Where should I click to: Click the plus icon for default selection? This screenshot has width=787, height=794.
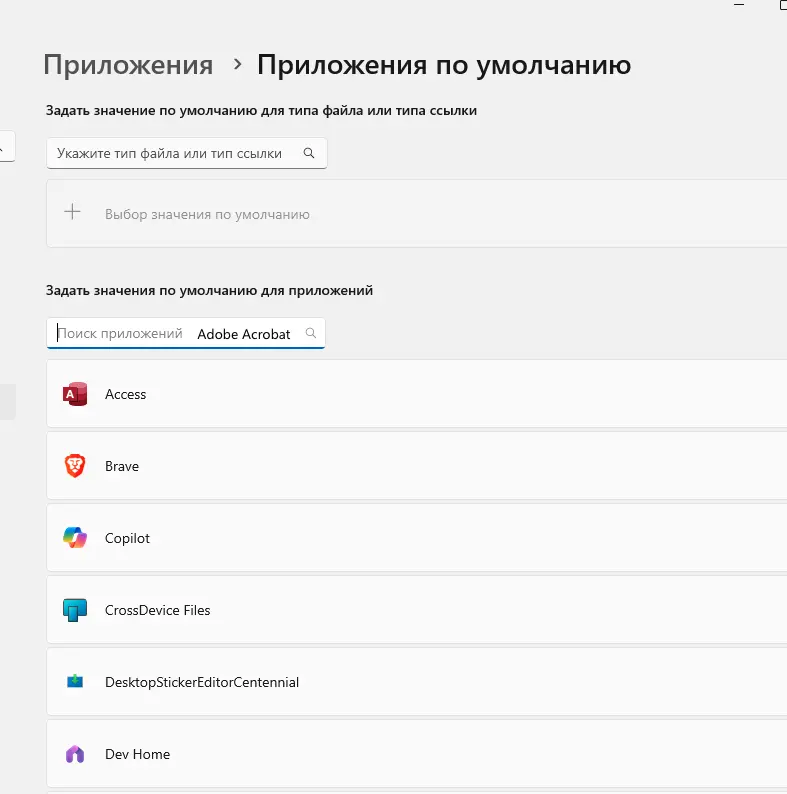pyautogui.click(x=72, y=212)
